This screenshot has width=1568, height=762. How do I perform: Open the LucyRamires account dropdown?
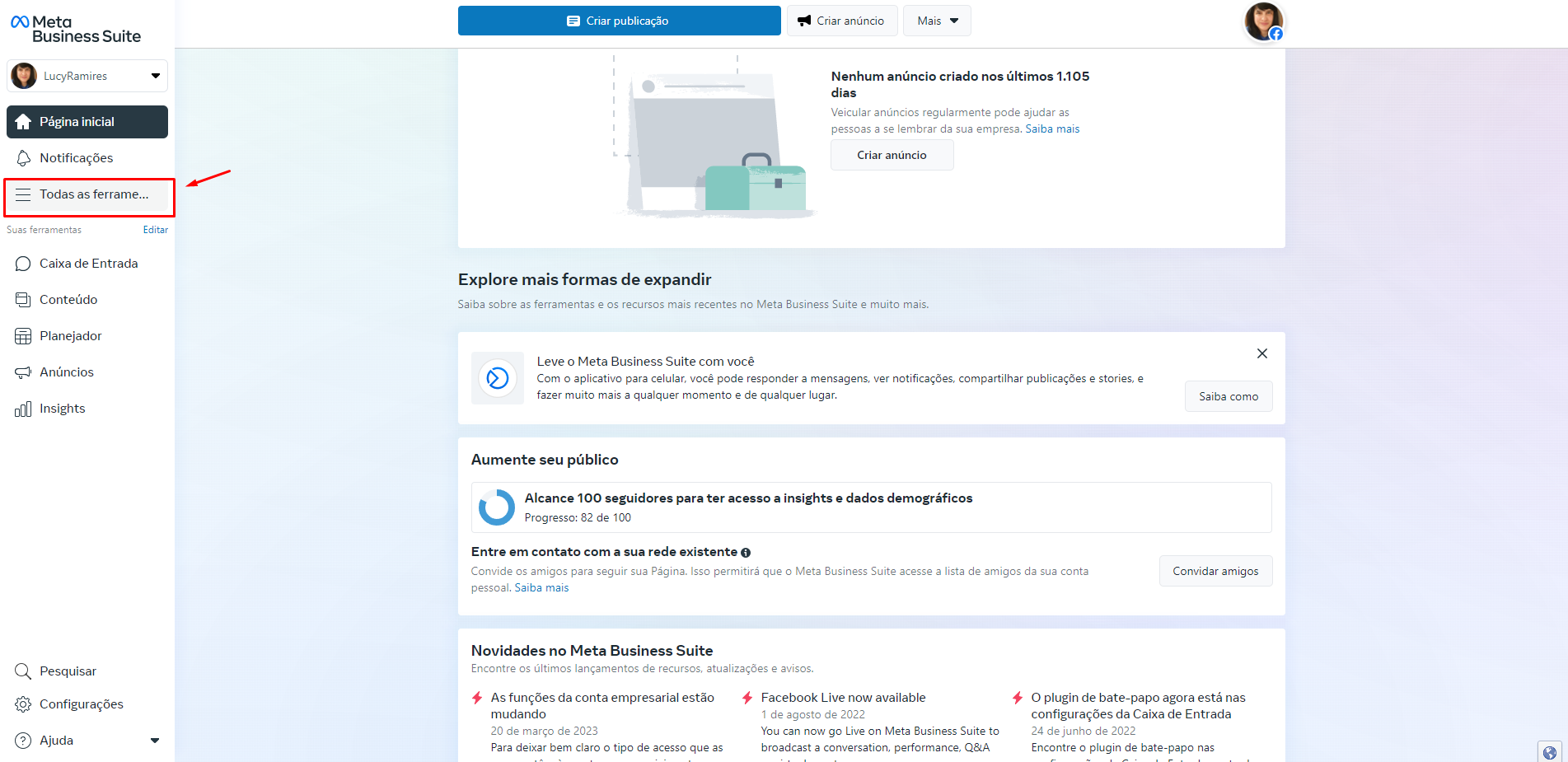click(x=87, y=76)
